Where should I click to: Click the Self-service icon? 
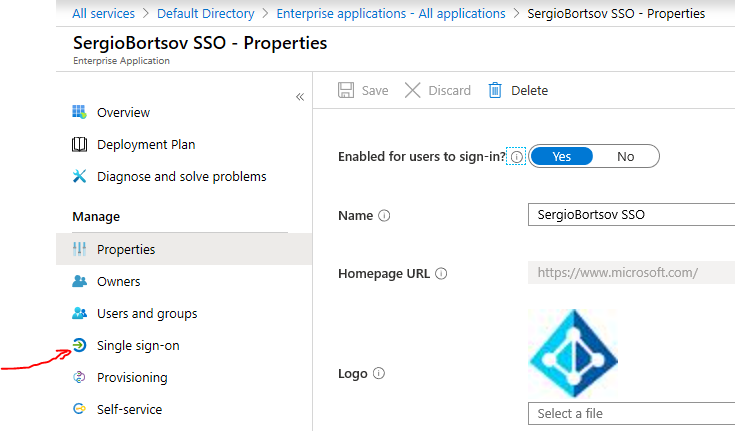[80, 409]
